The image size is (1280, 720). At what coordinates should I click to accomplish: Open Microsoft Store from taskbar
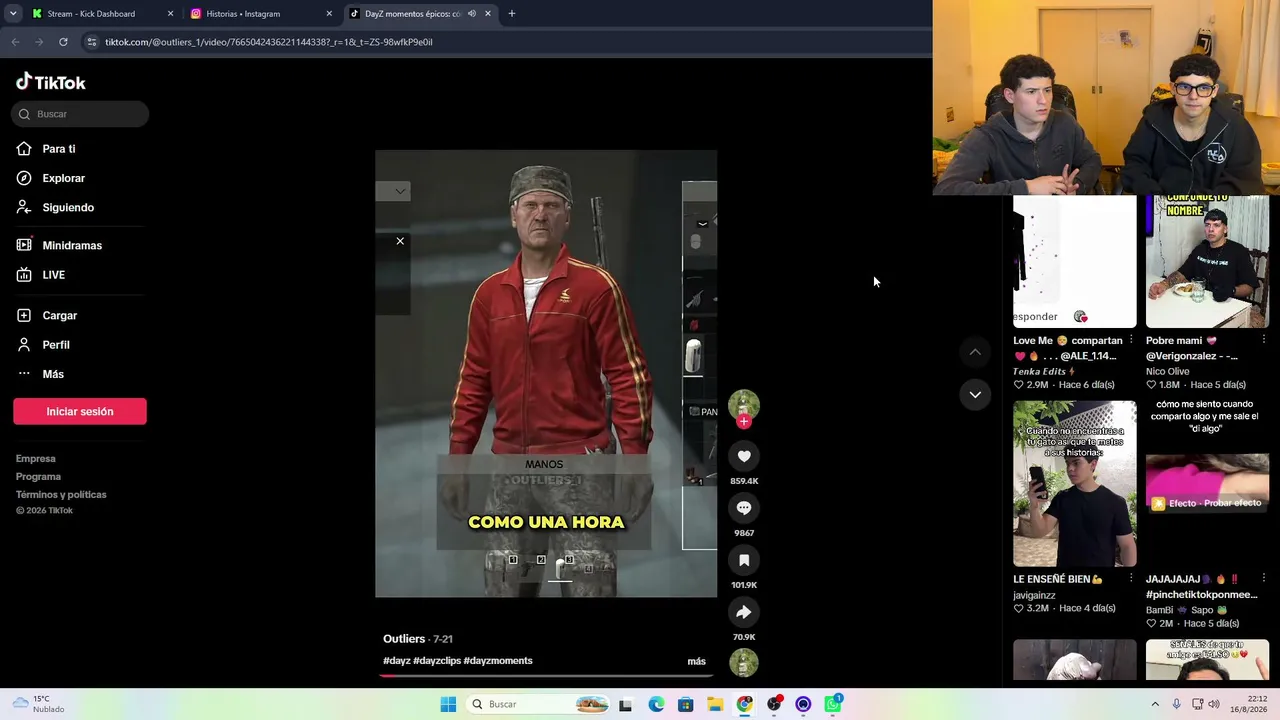[685, 704]
